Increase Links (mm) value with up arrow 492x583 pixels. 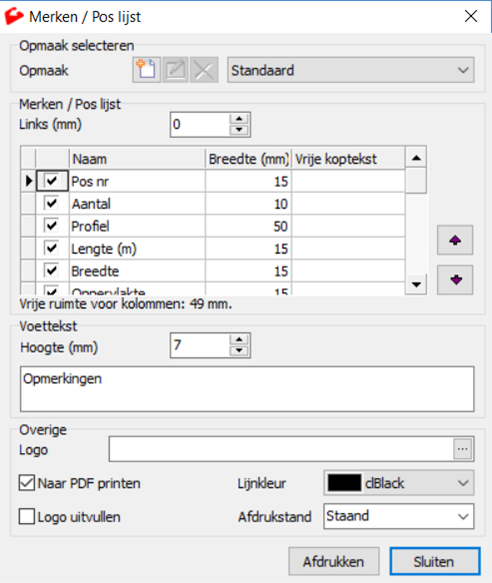[239, 119]
